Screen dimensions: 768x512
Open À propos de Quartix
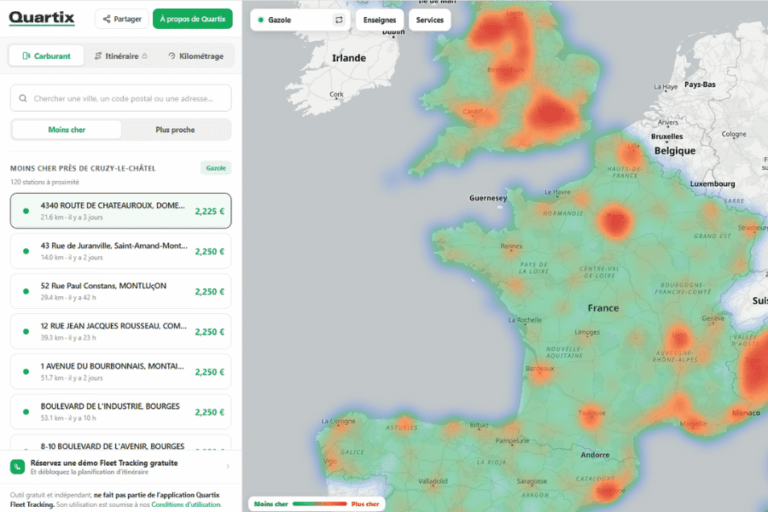tap(192, 19)
